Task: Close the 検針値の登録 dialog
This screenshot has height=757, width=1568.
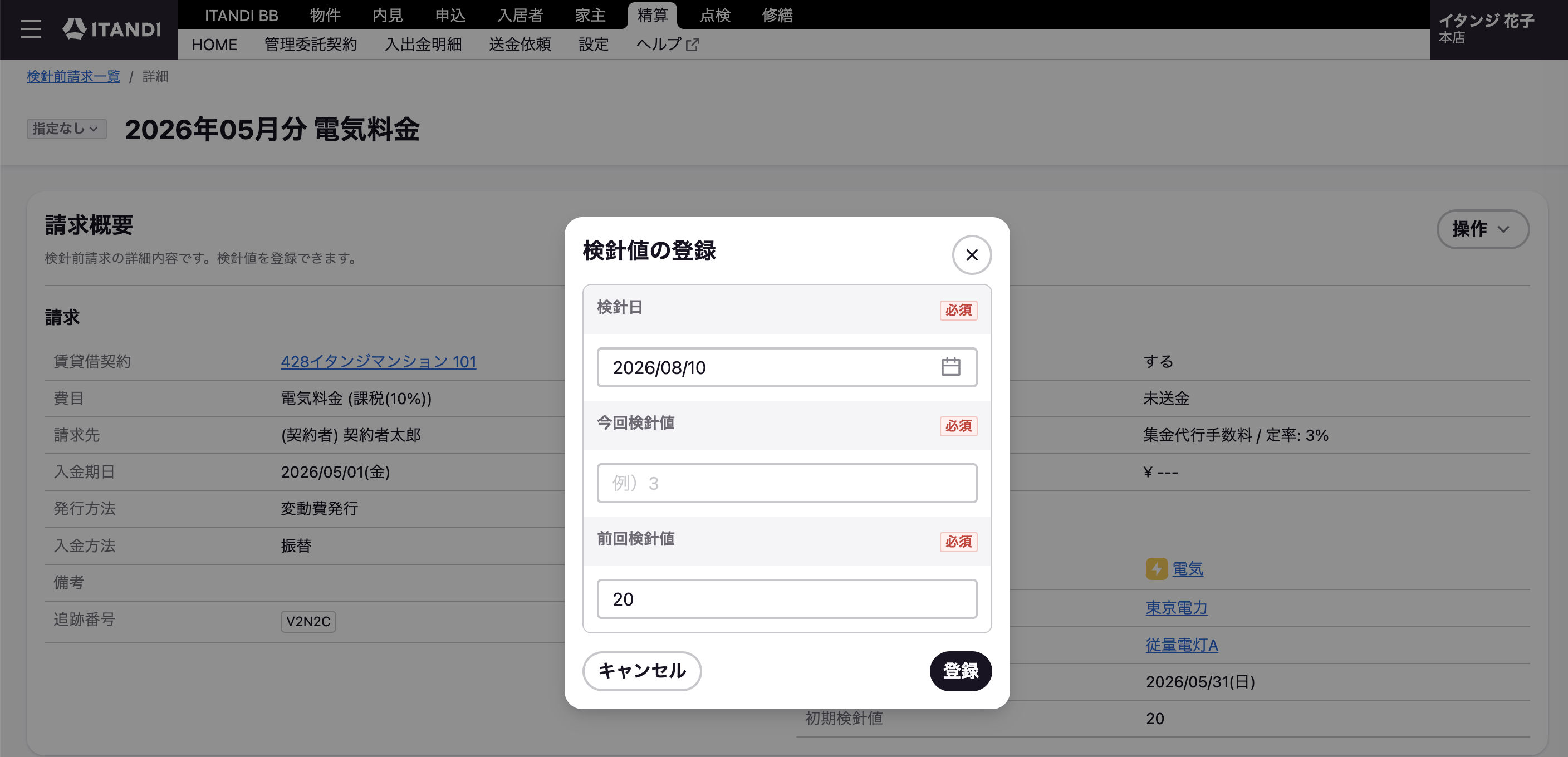Action: (972, 255)
